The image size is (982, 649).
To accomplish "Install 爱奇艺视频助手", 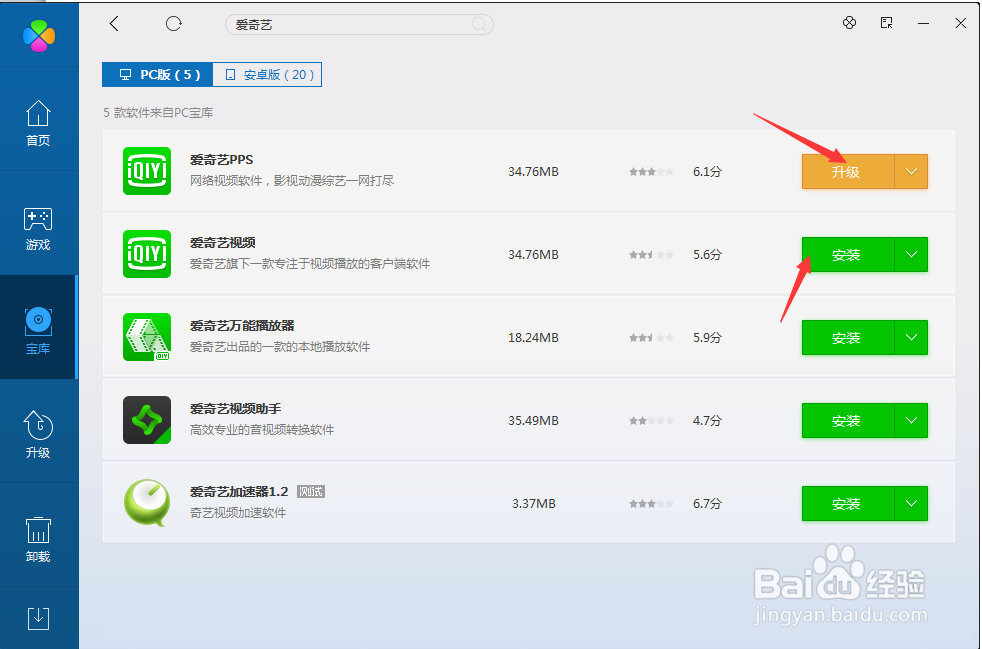I will pos(848,420).
